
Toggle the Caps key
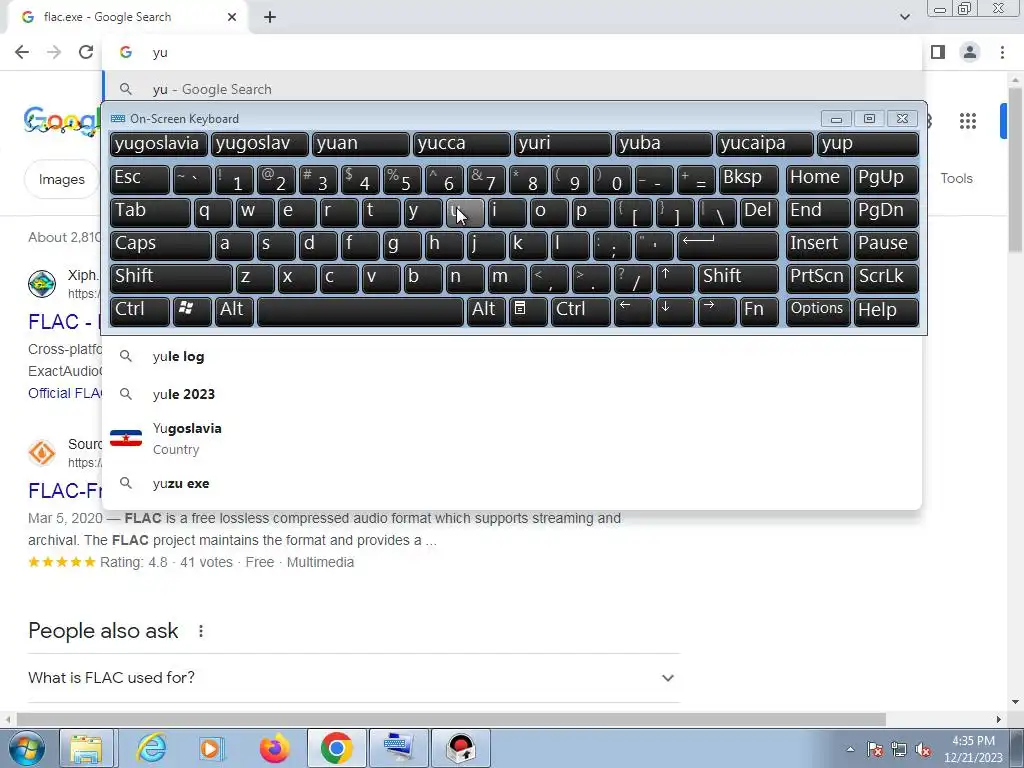[x=161, y=245]
